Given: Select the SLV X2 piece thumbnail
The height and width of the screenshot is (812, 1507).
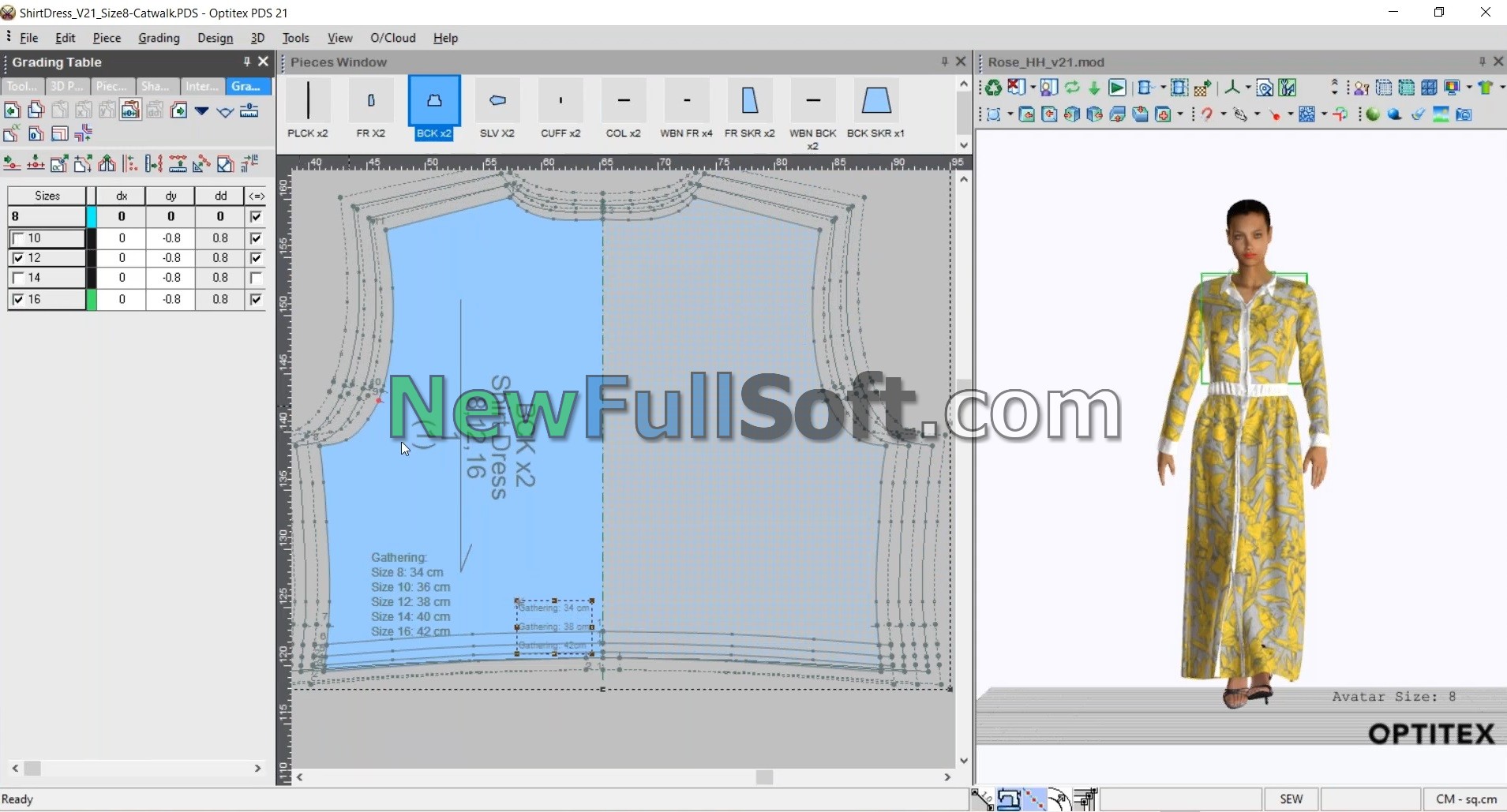Looking at the screenshot, I should pos(497,109).
